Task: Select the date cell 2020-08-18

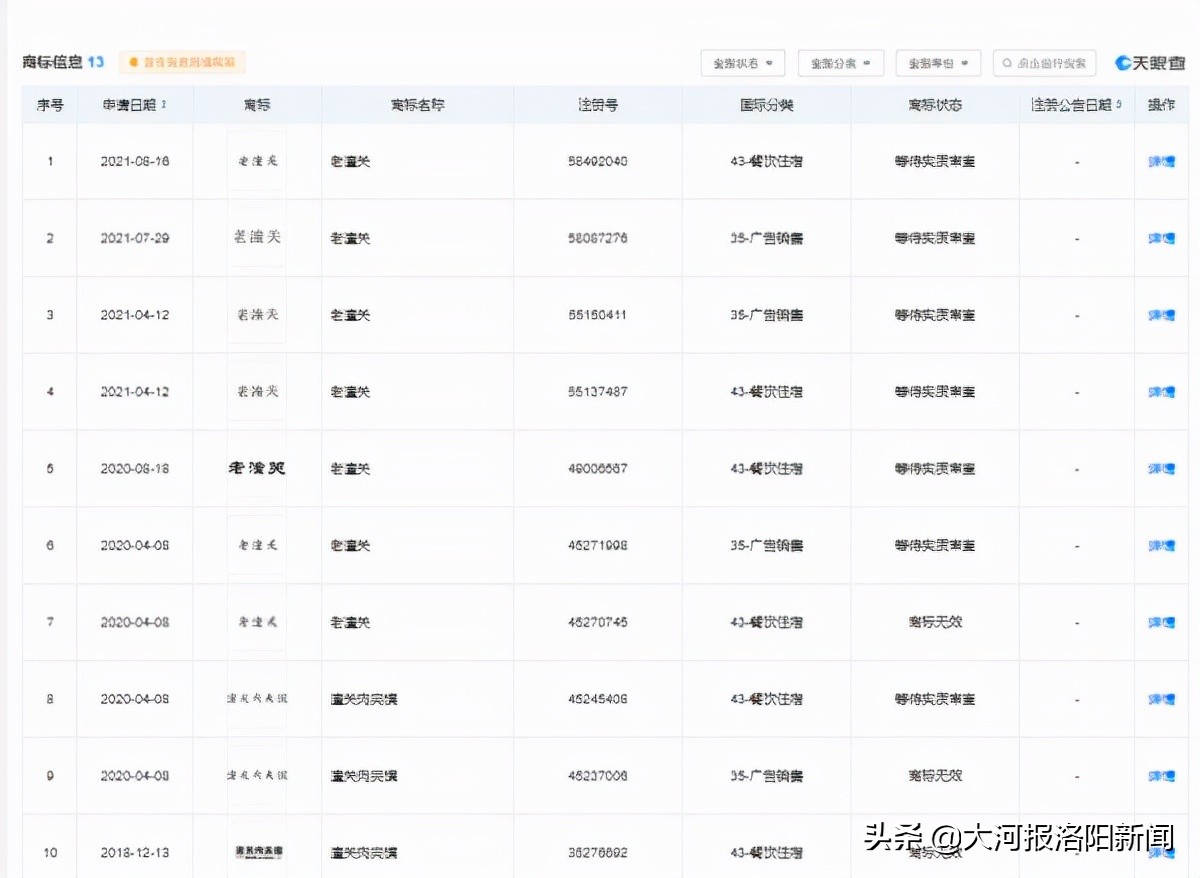Action: coord(135,468)
